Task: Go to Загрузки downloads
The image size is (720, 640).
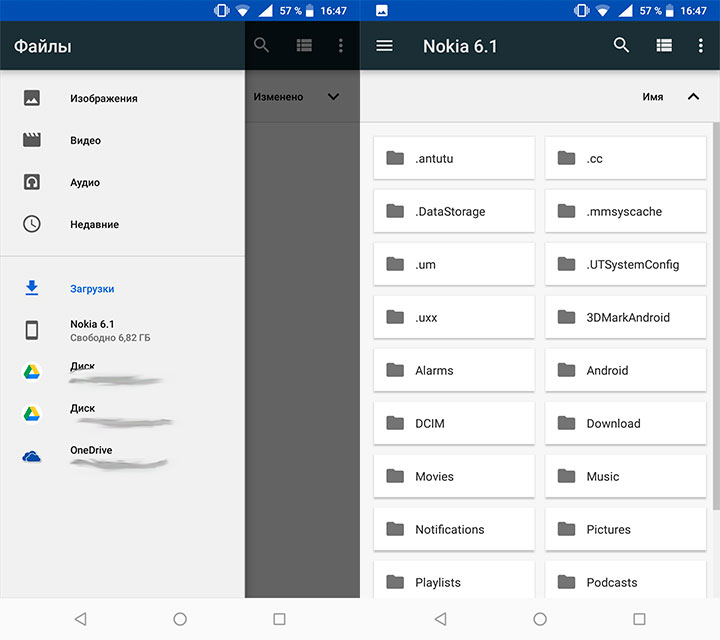Action: coord(92,289)
